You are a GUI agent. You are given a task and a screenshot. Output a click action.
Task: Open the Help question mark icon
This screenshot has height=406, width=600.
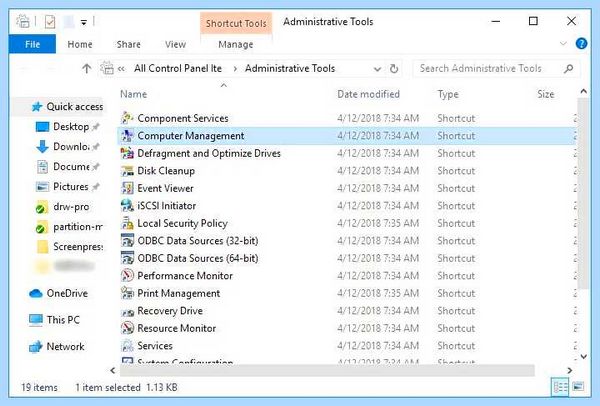pyautogui.click(x=581, y=44)
